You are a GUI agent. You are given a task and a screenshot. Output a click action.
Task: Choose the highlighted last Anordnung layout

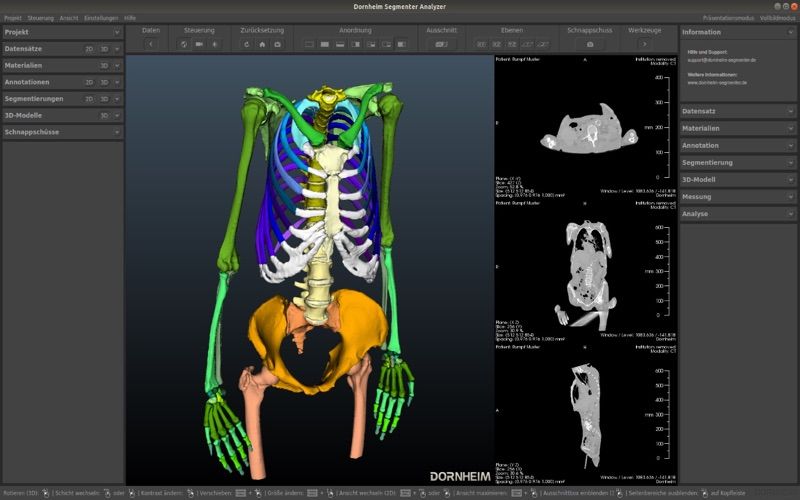coord(402,44)
